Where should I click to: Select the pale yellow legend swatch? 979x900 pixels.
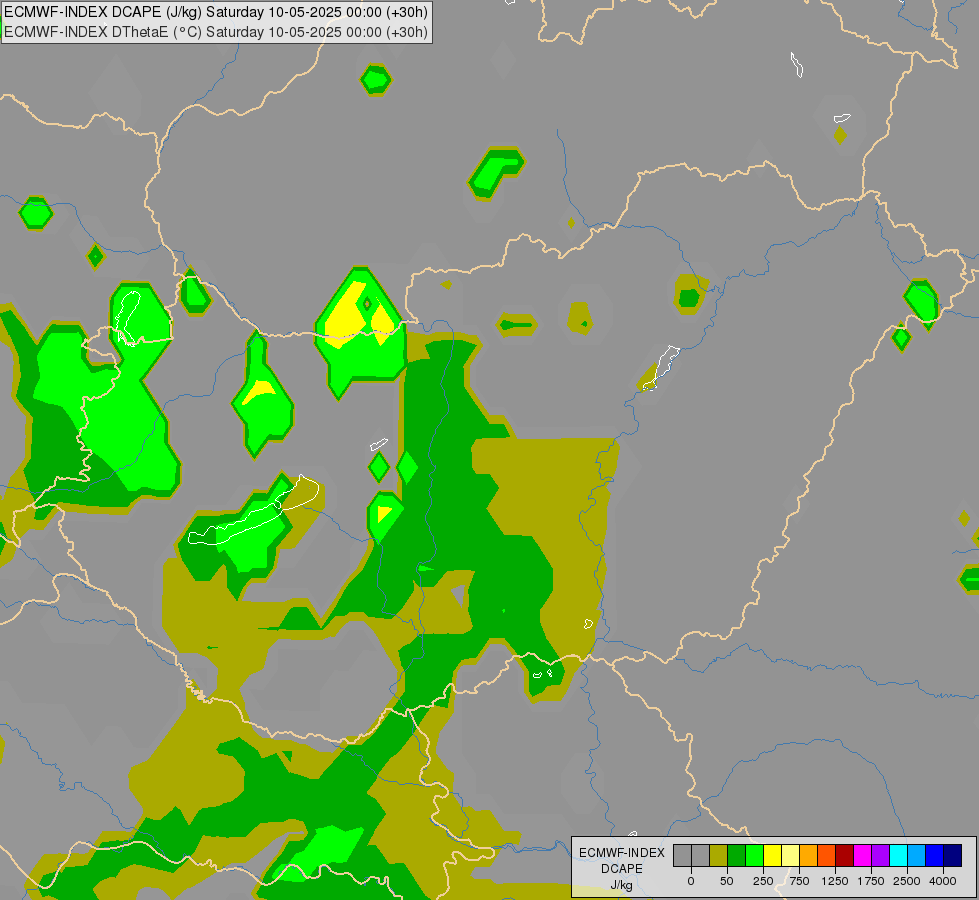point(790,856)
